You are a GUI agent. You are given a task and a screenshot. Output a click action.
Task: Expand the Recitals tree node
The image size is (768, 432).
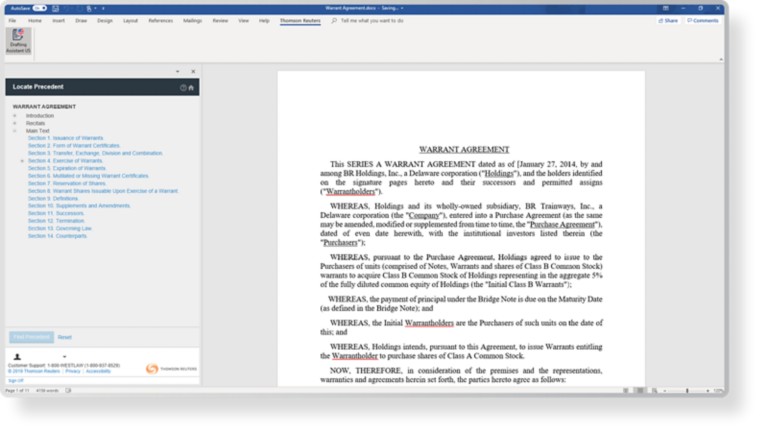(x=15, y=123)
